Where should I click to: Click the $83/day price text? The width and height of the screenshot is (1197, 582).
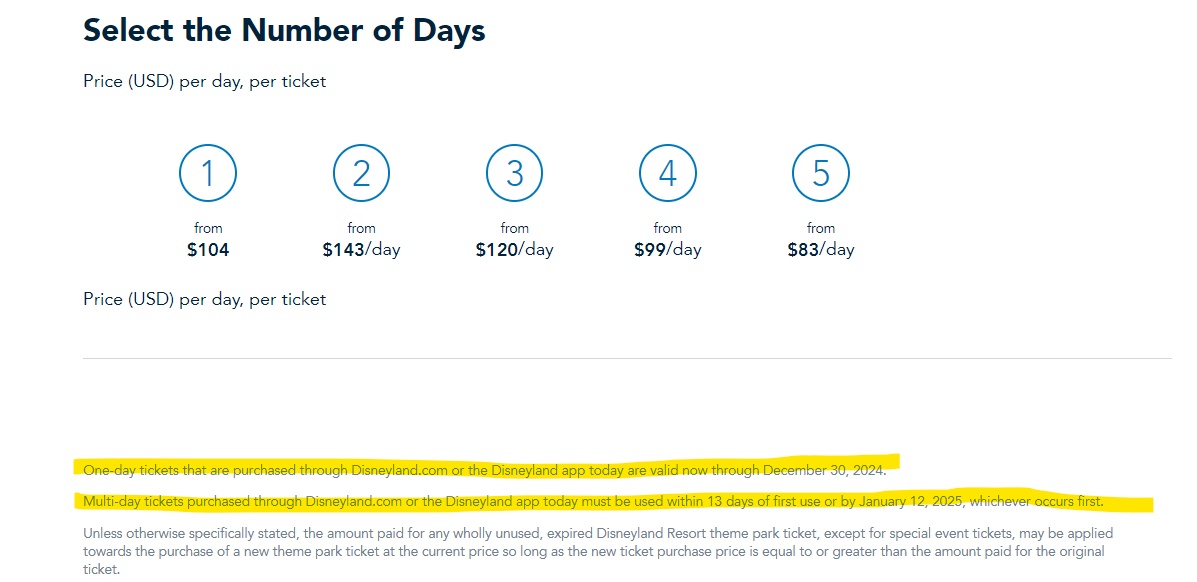pos(820,250)
